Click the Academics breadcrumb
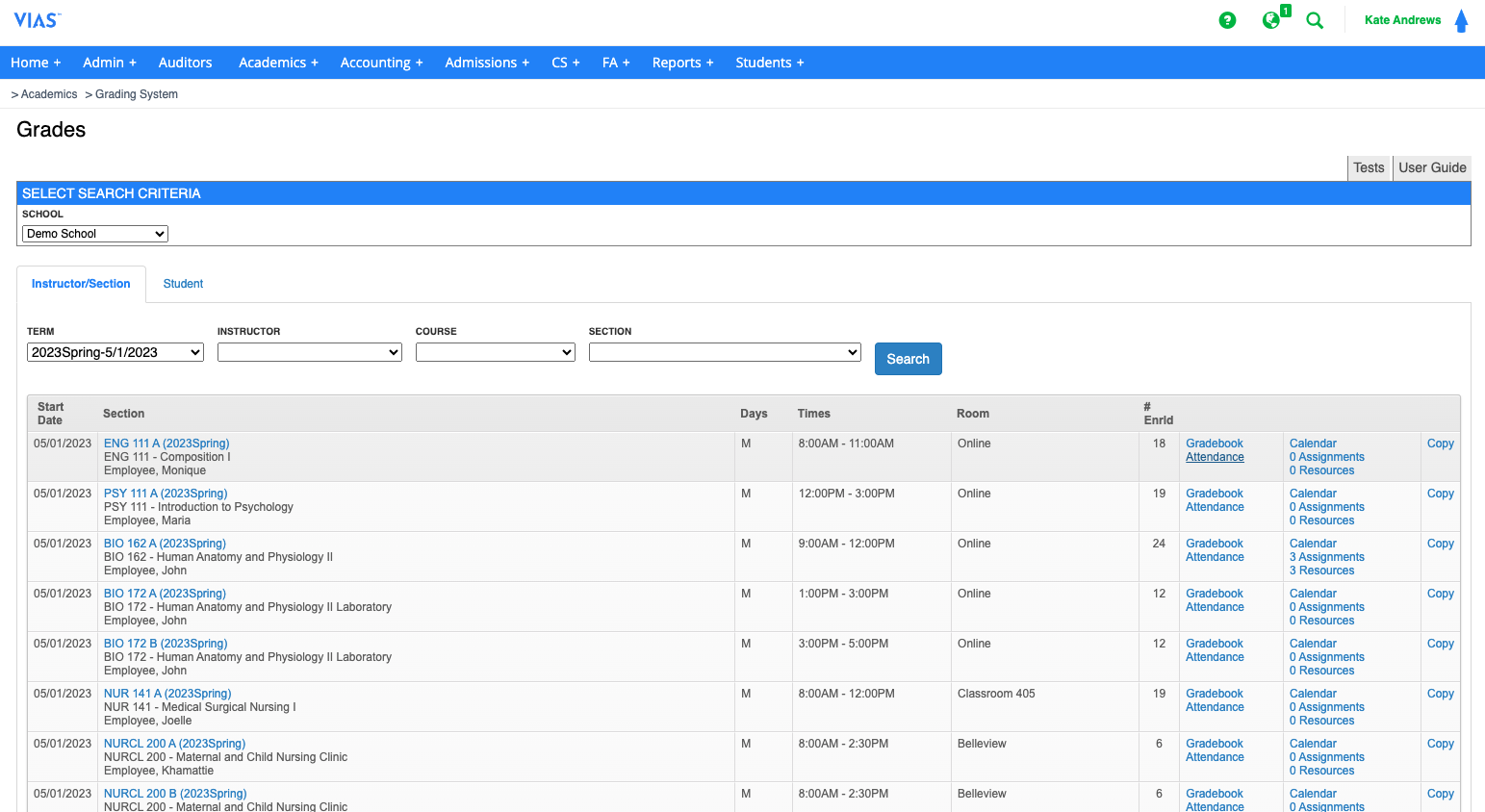 49,94
